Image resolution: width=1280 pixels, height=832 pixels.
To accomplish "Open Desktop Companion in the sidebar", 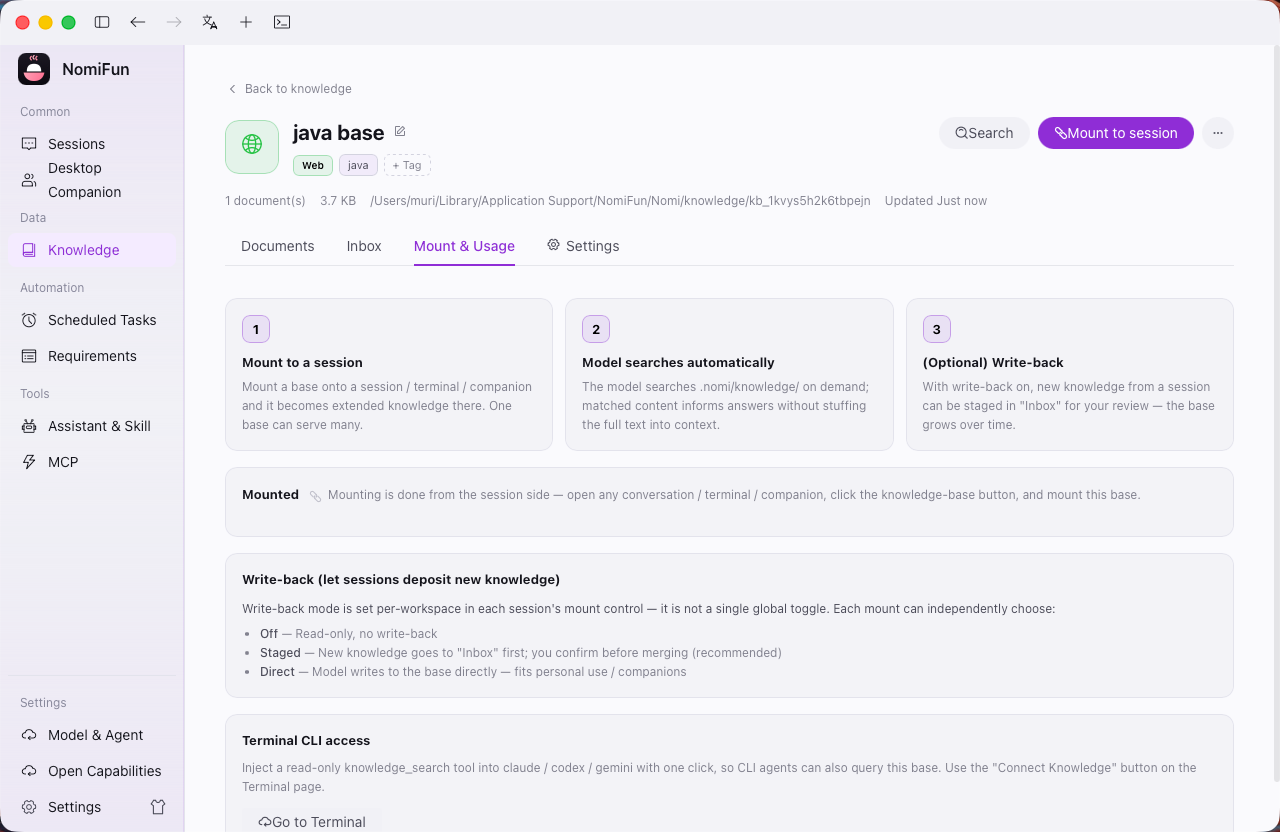I will [x=92, y=180].
